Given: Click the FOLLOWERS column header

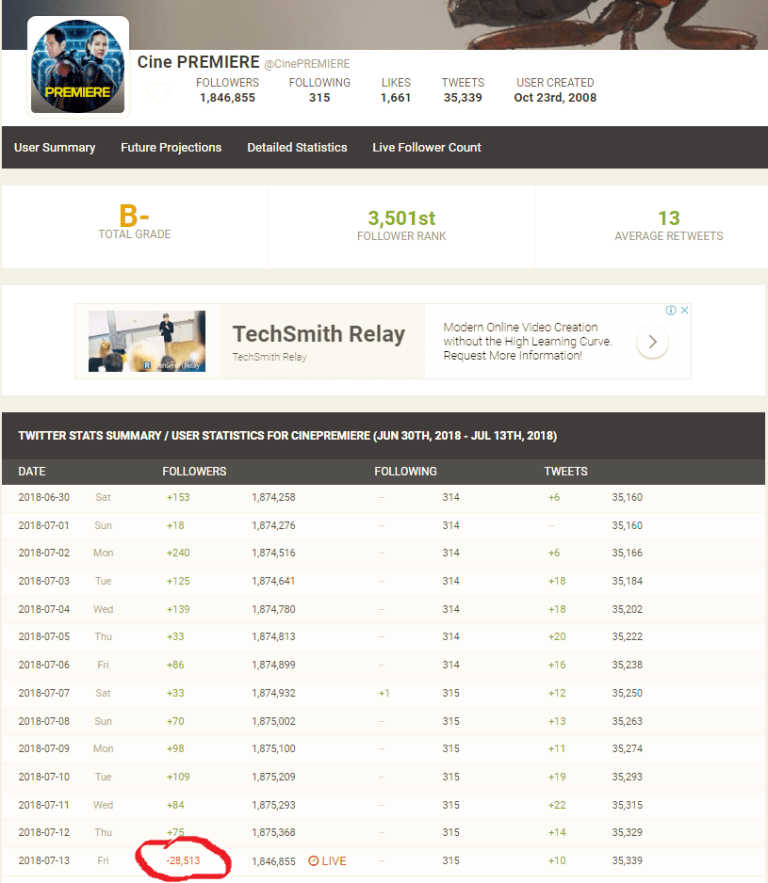Looking at the screenshot, I should click(194, 471).
